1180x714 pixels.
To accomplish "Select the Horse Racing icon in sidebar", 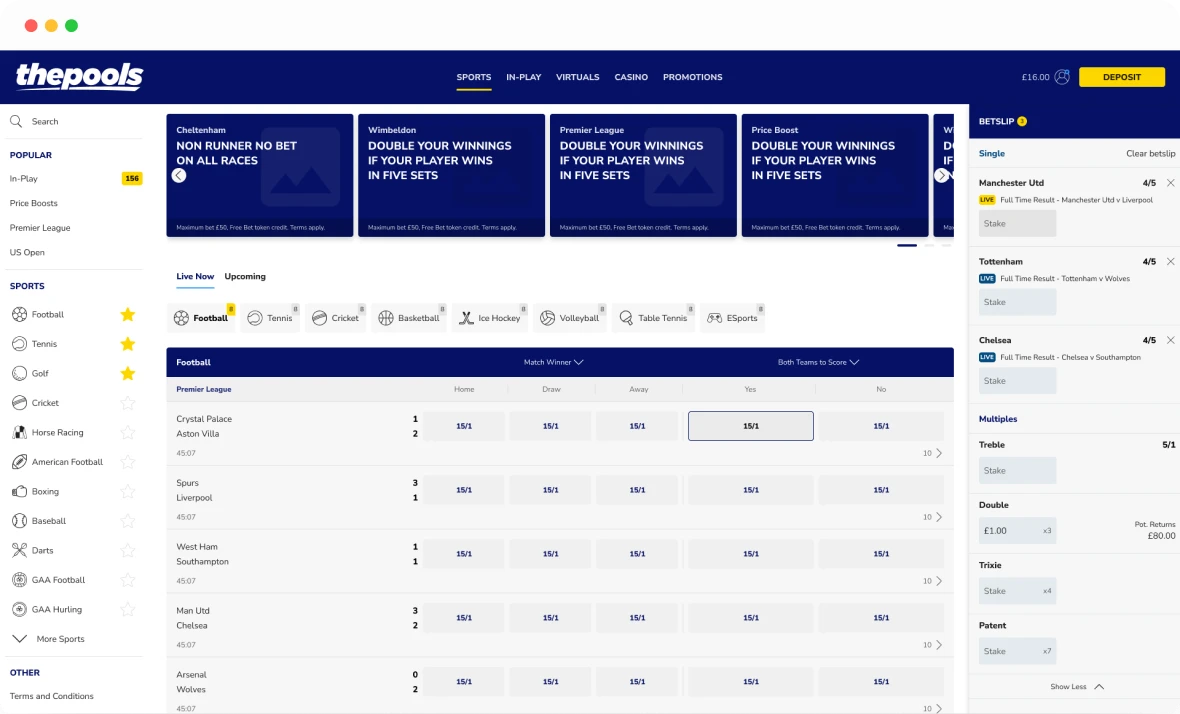I will 20,433.
